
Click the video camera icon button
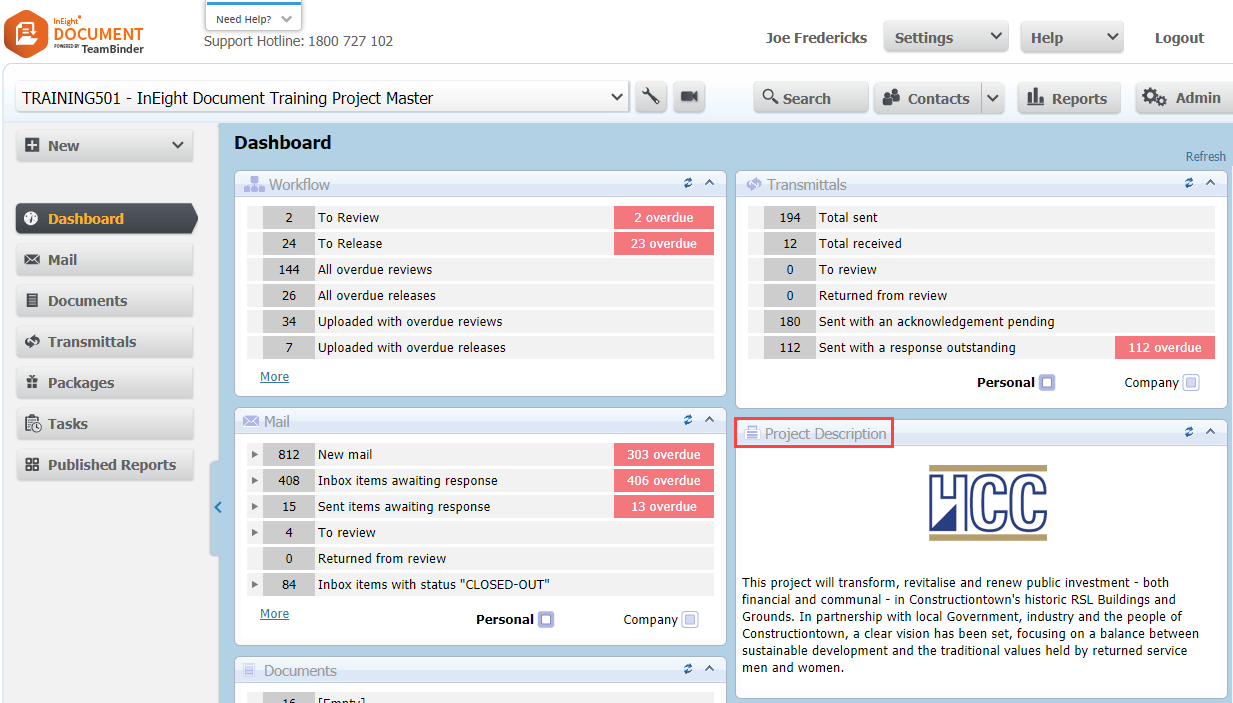pyautogui.click(x=689, y=97)
